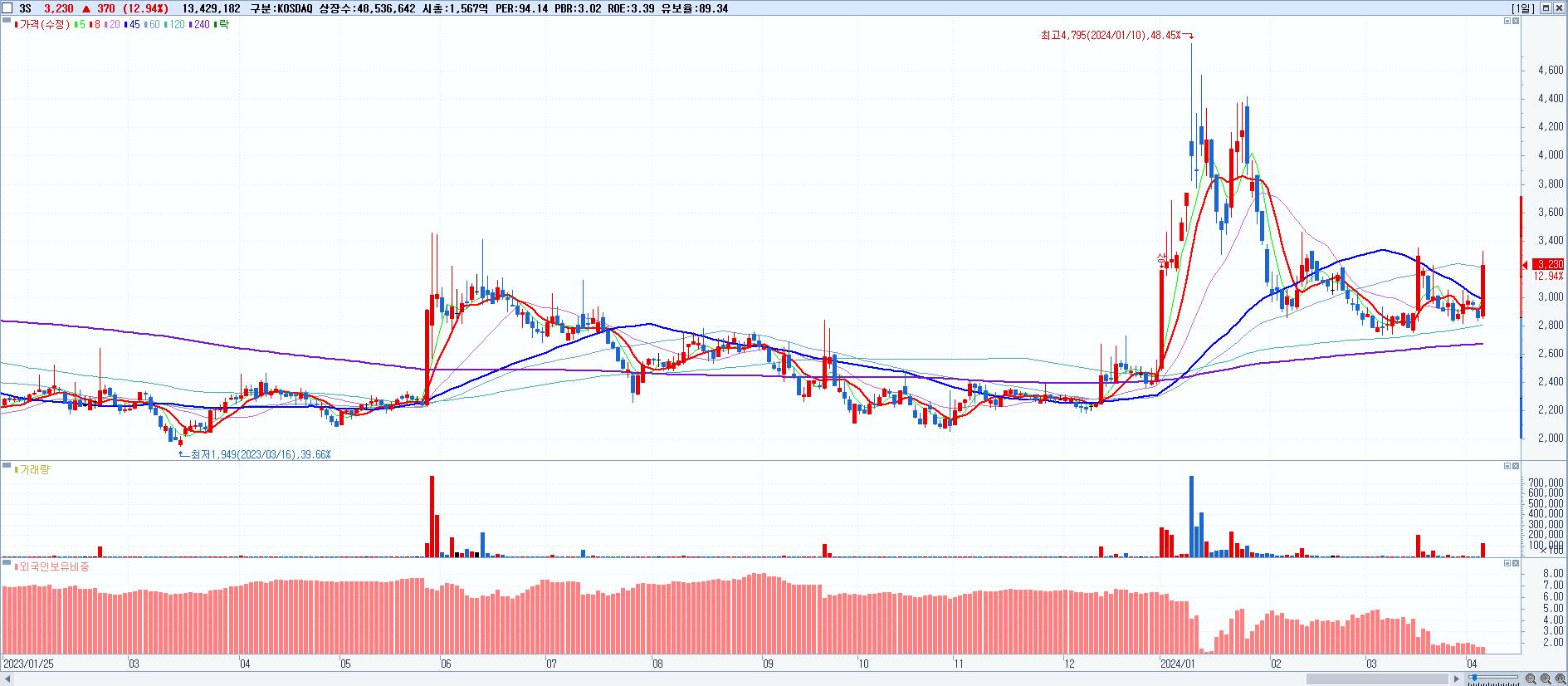Click the scrollbar's right arrow button

(1457, 679)
